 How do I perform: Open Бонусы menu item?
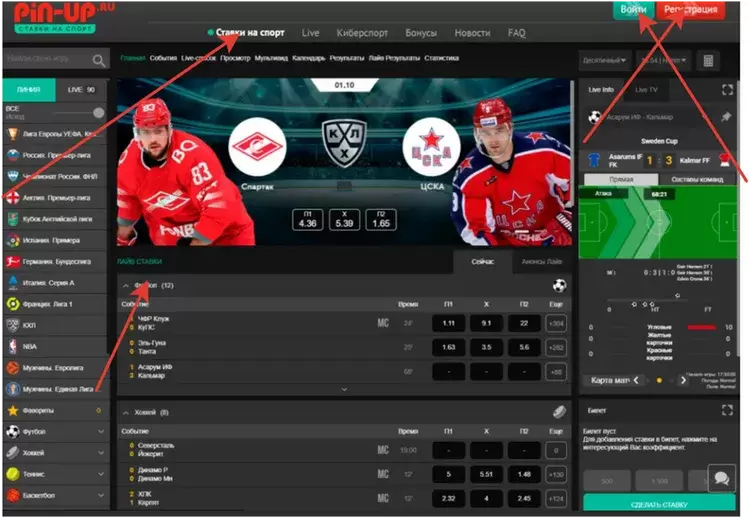(421, 33)
